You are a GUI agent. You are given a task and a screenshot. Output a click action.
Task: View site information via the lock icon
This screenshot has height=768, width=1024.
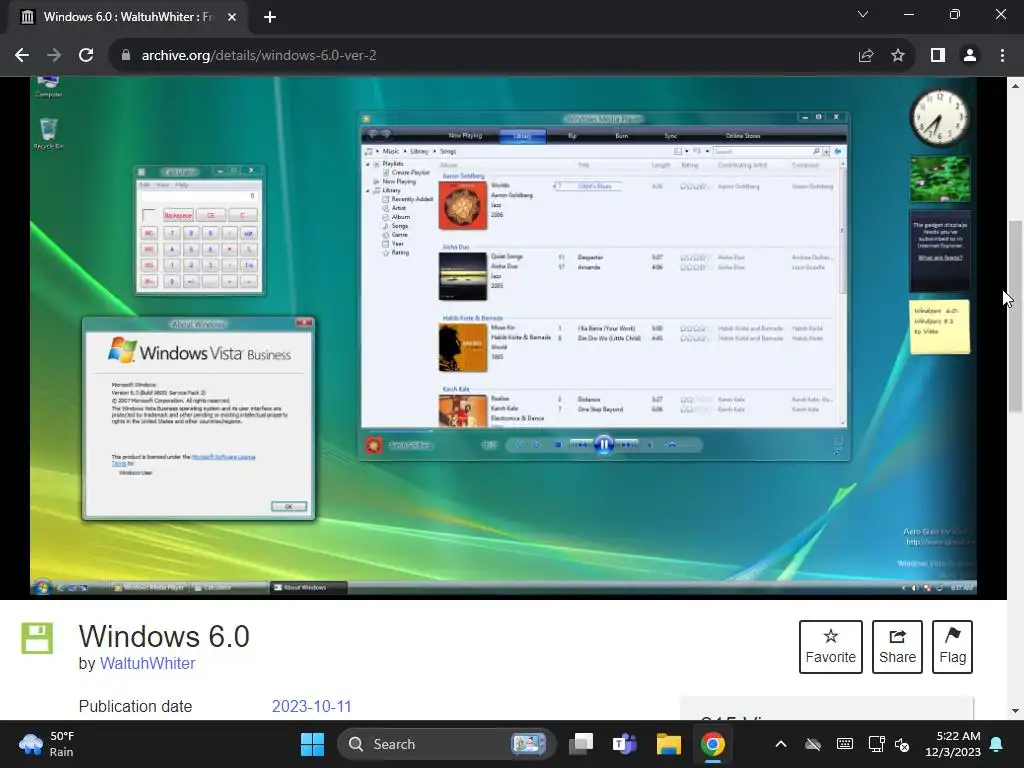tap(126, 56)
